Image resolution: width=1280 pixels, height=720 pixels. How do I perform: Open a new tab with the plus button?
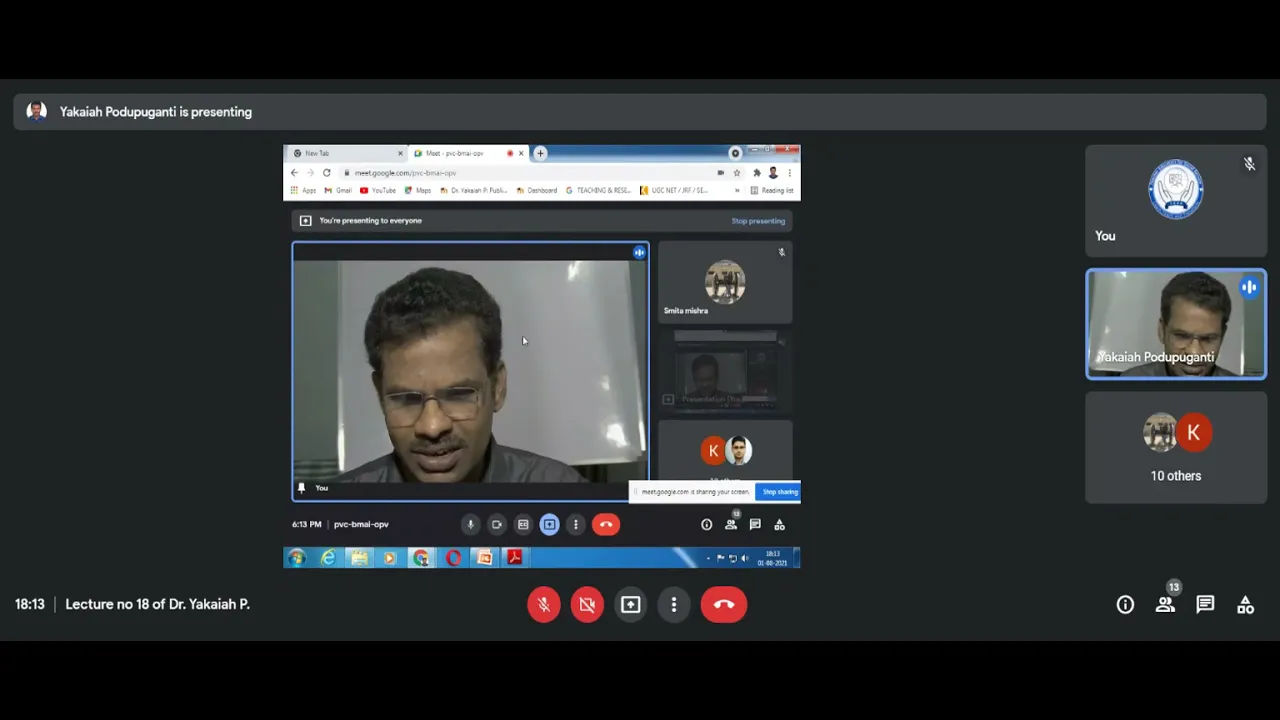[x=540, y=153]
